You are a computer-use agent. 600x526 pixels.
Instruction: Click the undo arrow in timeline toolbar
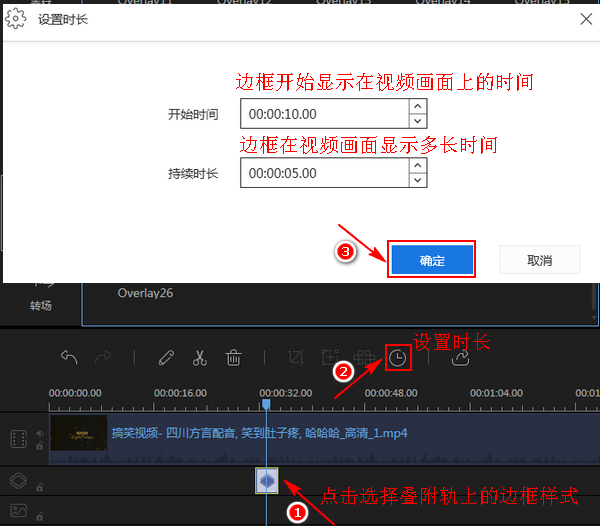(x=69, y=357)
